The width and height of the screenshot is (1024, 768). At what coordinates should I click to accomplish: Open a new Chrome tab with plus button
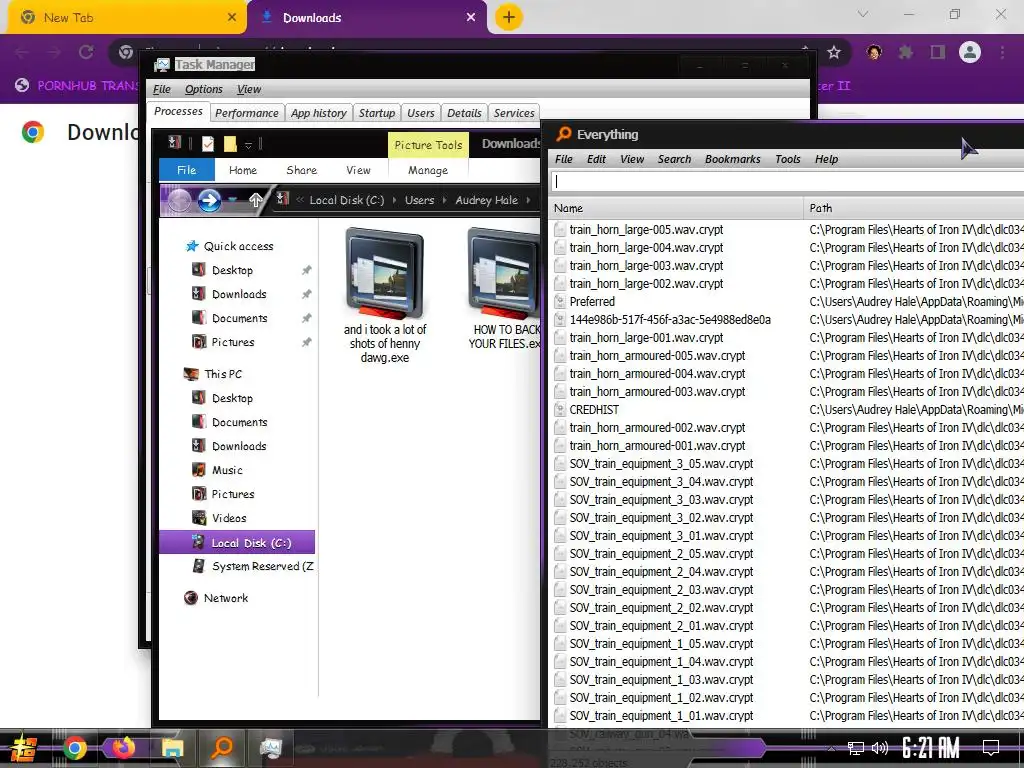(x=509, y=17)
